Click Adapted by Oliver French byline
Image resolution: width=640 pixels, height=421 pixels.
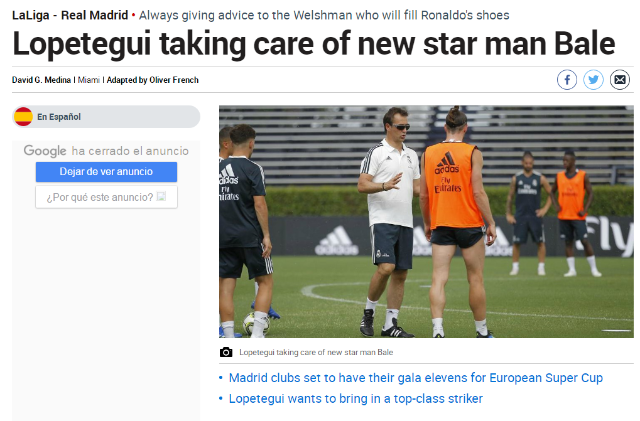(153, 80)
